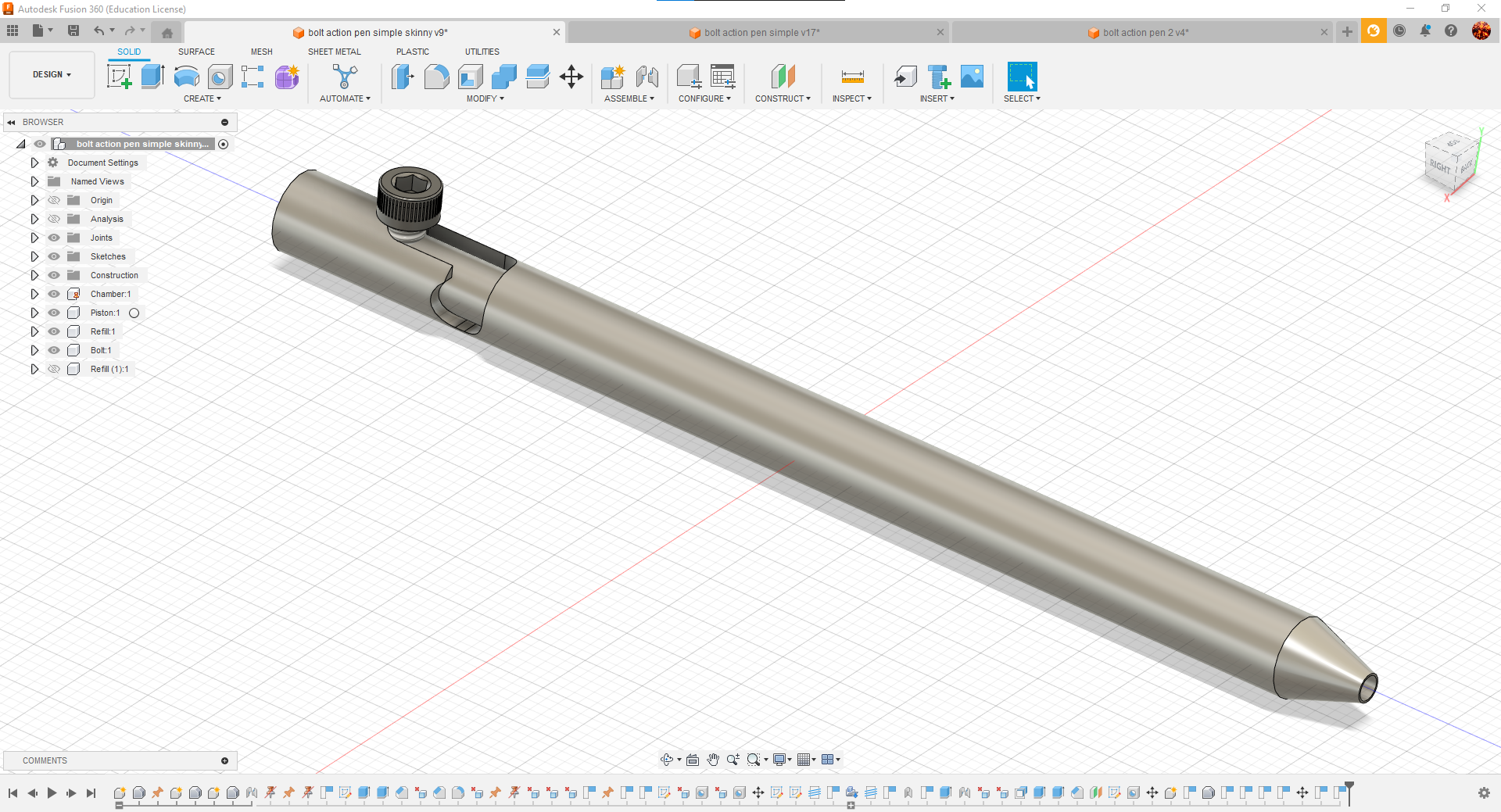
Task: Hide the Construction folder
Action: click(x=54, y=275)
